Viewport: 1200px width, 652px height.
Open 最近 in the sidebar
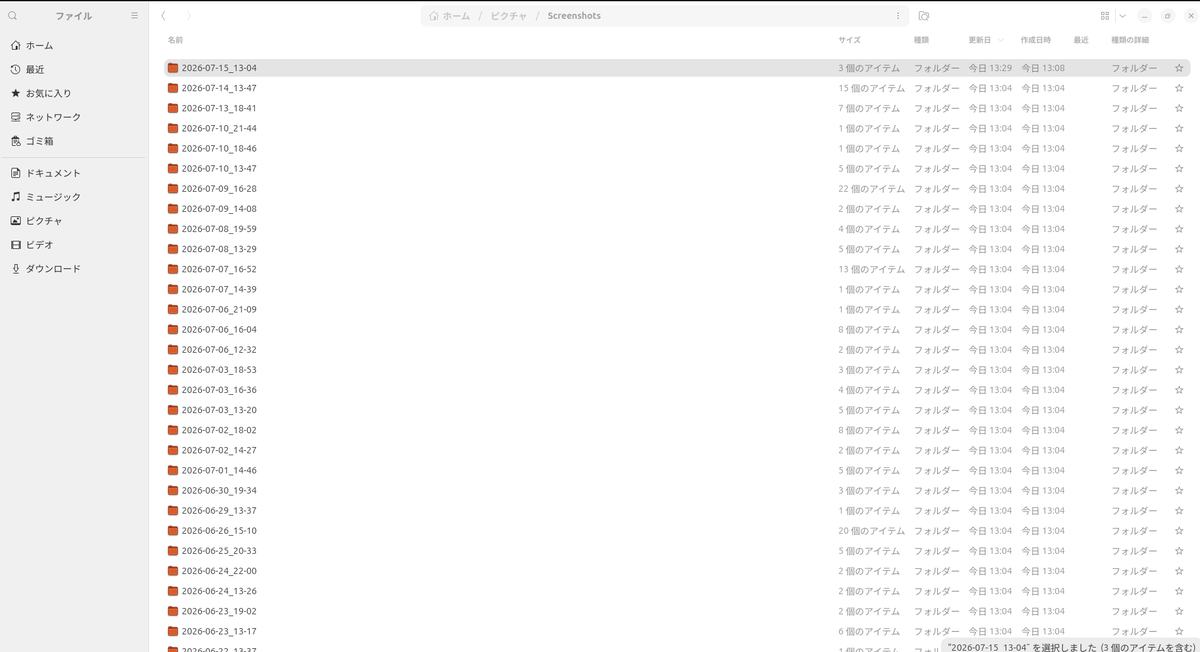(75, 69)
